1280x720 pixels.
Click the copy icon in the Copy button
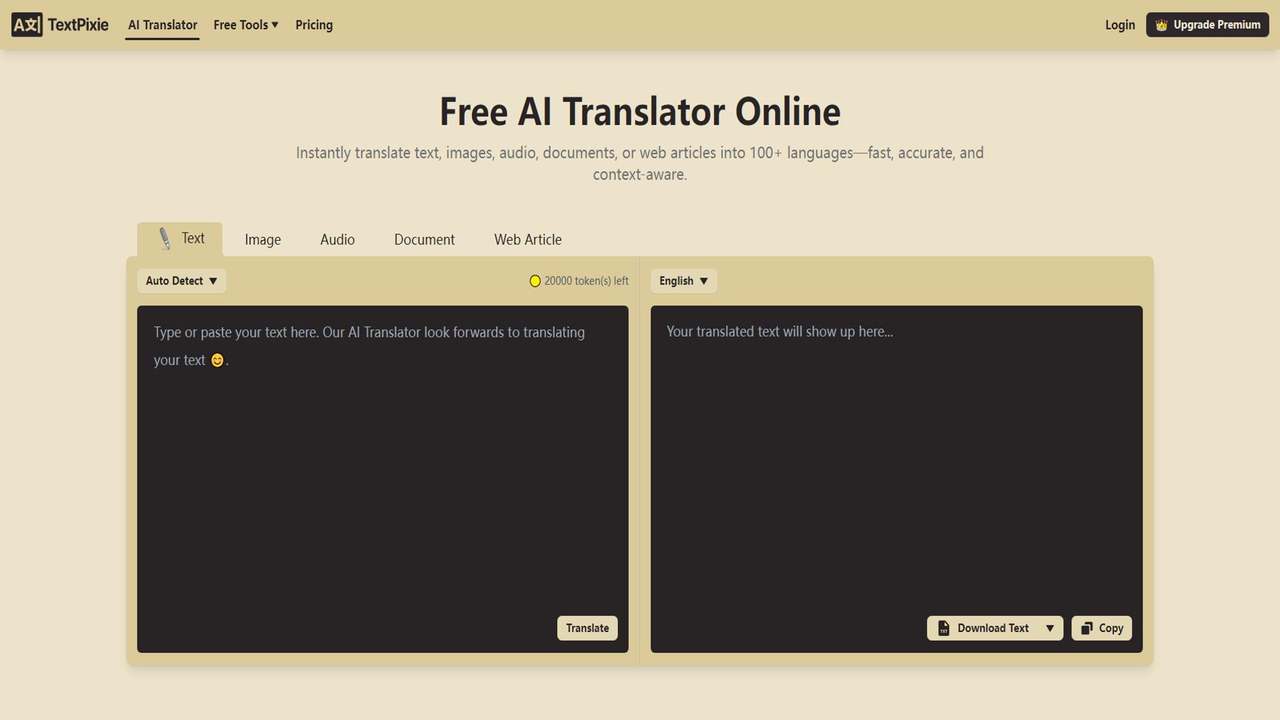[1087, 628]
